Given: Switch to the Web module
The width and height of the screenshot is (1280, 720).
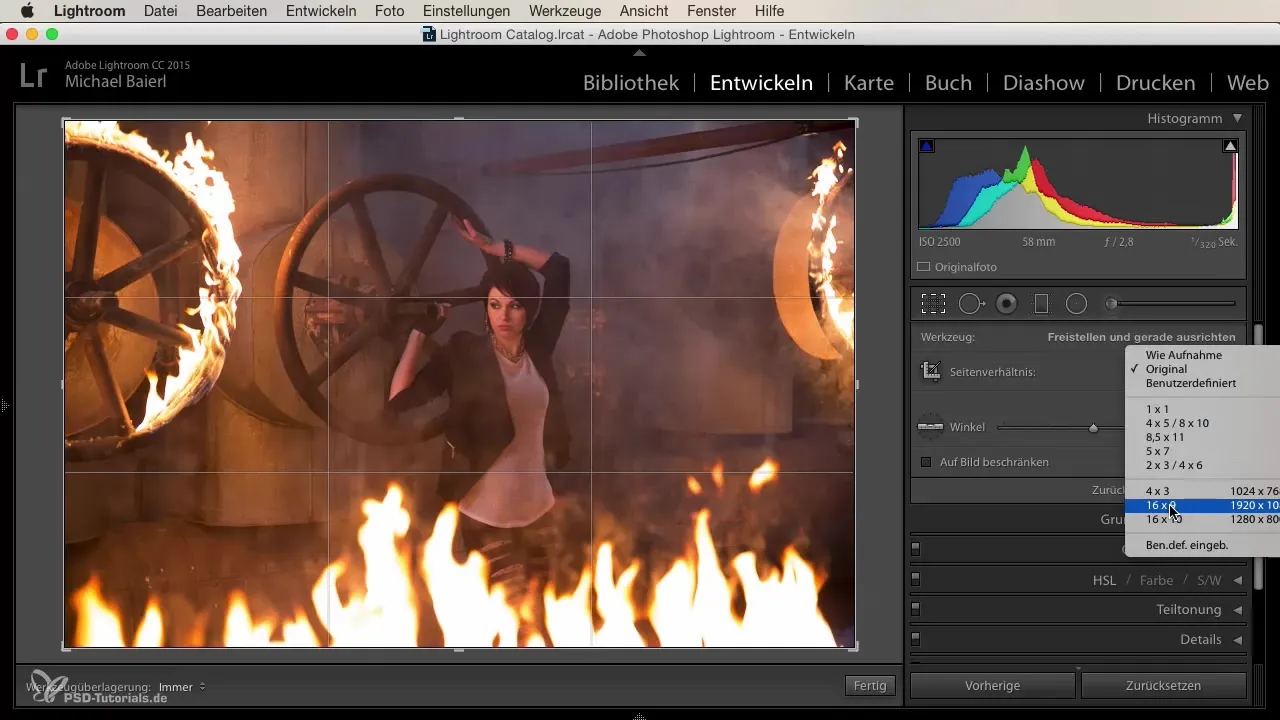Looking at the screenshot, I should pos(1247,83).
